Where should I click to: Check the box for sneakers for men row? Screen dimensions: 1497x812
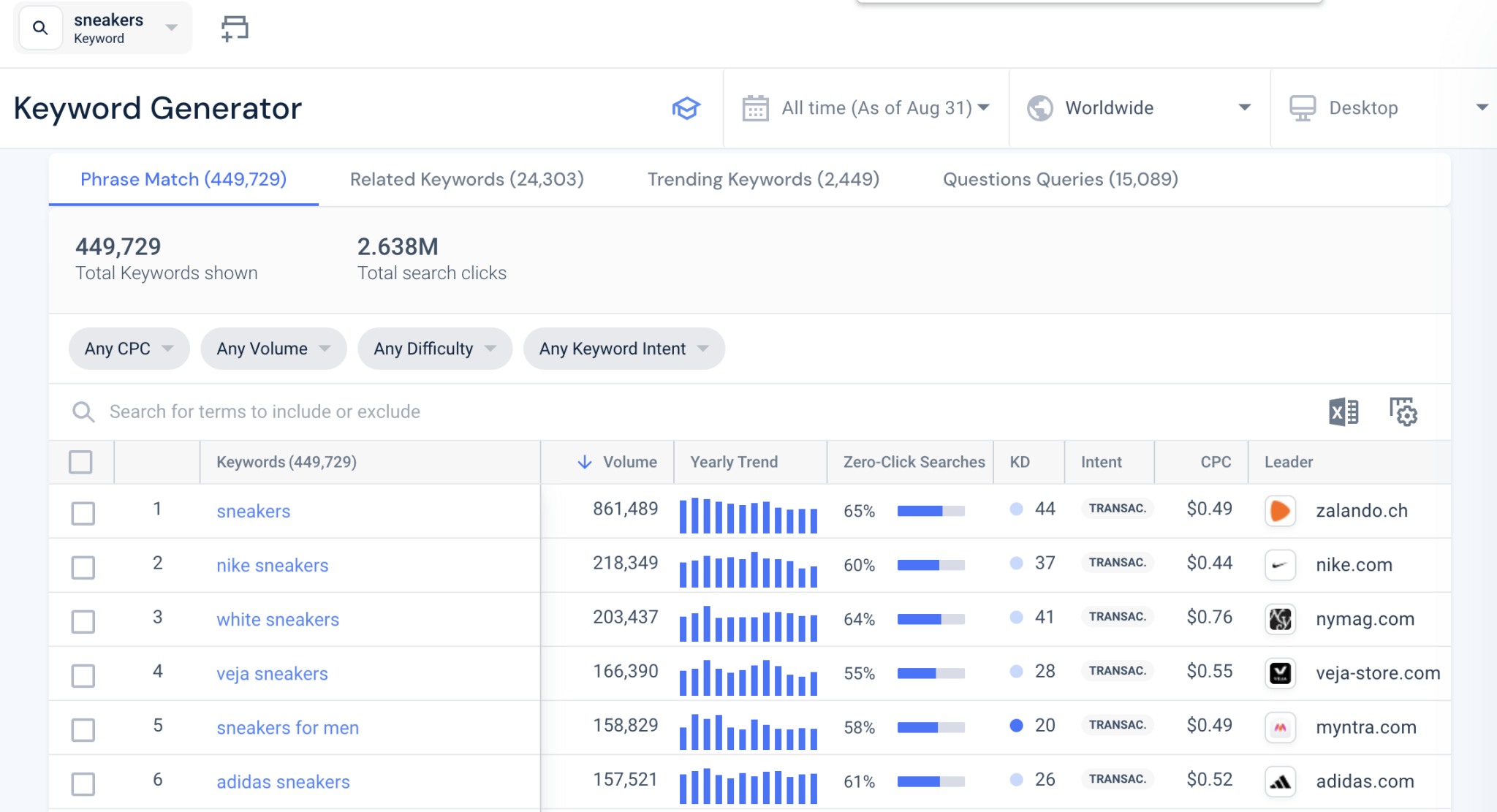(x=83, y=729)
